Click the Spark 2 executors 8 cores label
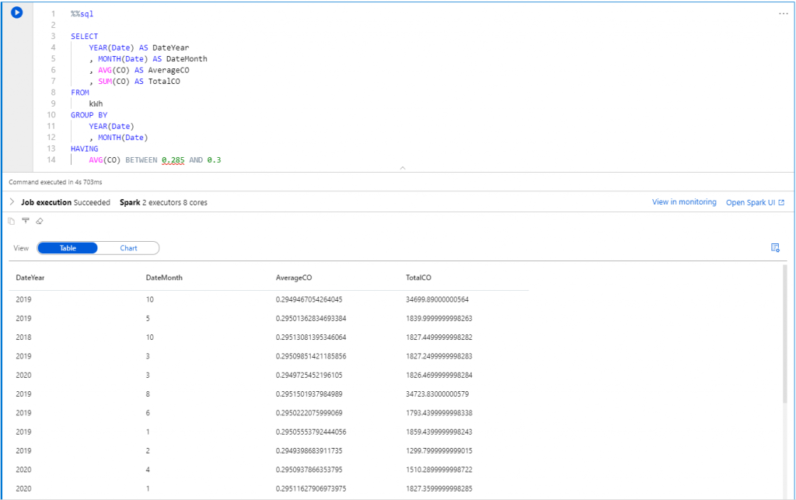The image size is (796, 500). coord(163,203)
